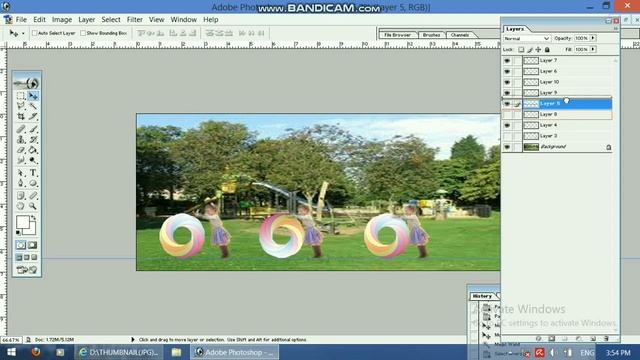Toggle lock transparent pixels icon
The height and width of the screenshot is (360, 640).
tap(521, 49)
